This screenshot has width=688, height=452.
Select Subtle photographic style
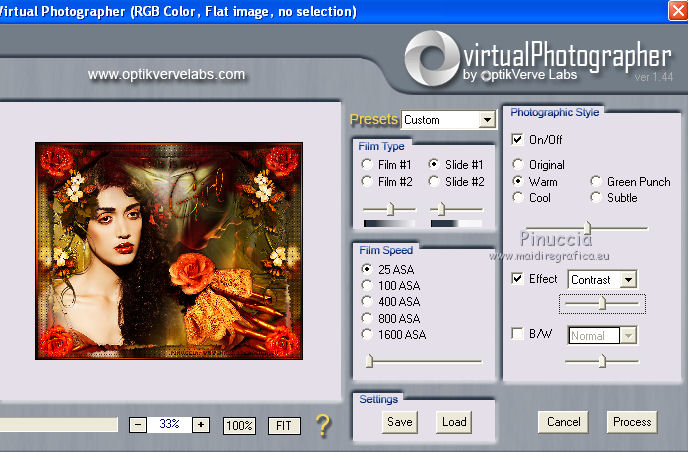(595, 197)
